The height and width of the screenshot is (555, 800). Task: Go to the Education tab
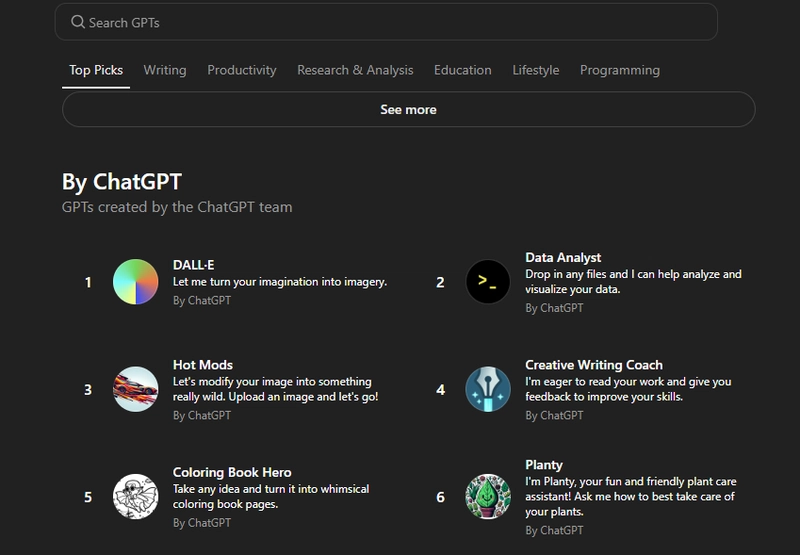pos(463,70)
